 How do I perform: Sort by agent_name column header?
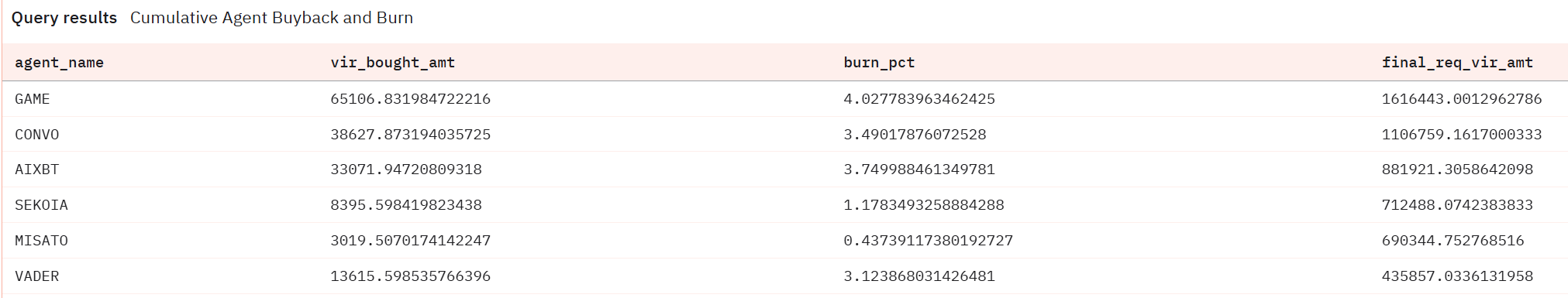coord(59,63)
